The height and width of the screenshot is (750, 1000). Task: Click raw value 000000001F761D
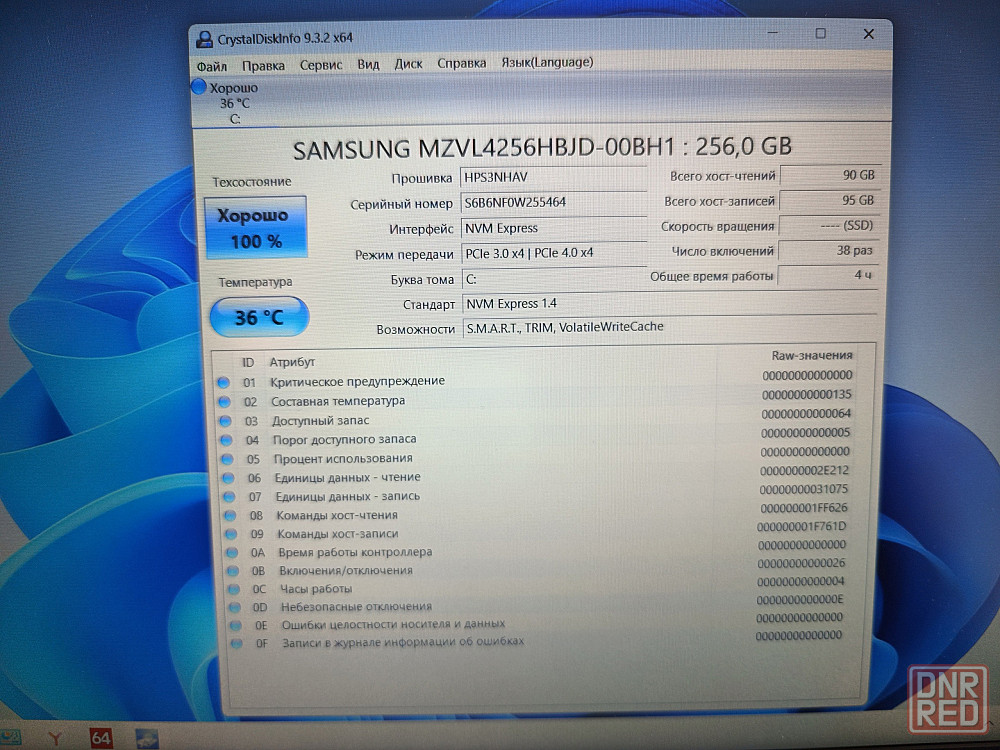coord(802,527)
